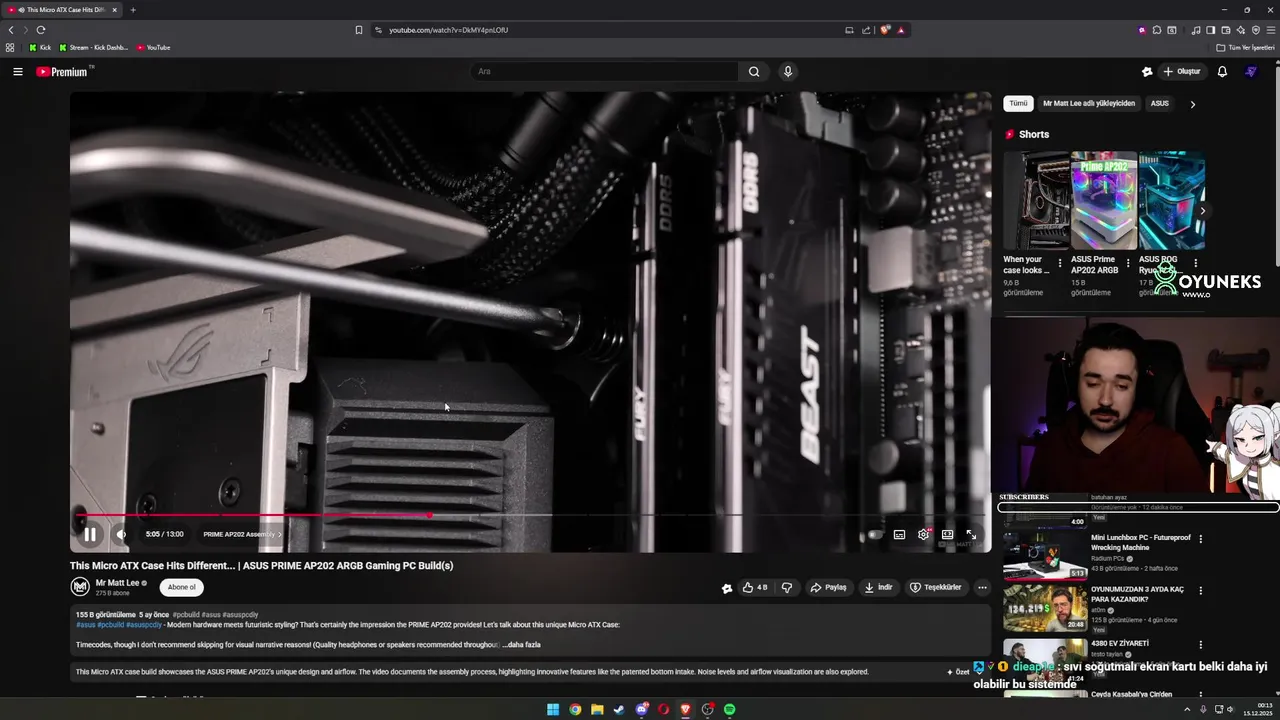Open Mini Lunchbox PC video thumbnail
Viewport: 1280px width, 720px height.
tap(1045, 556)
